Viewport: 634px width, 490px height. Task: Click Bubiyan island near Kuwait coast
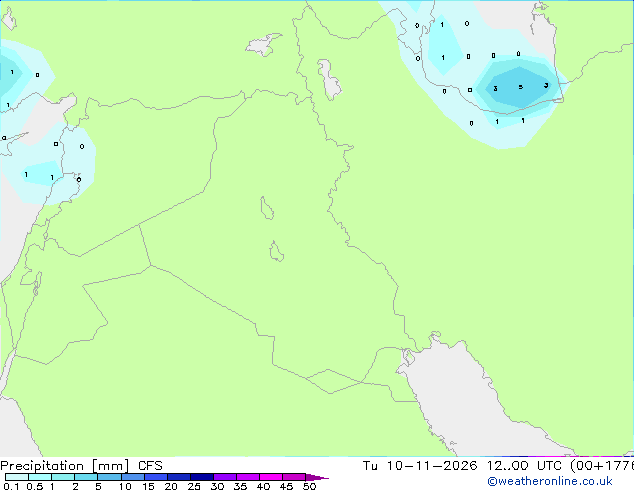[x=409, y=357]
